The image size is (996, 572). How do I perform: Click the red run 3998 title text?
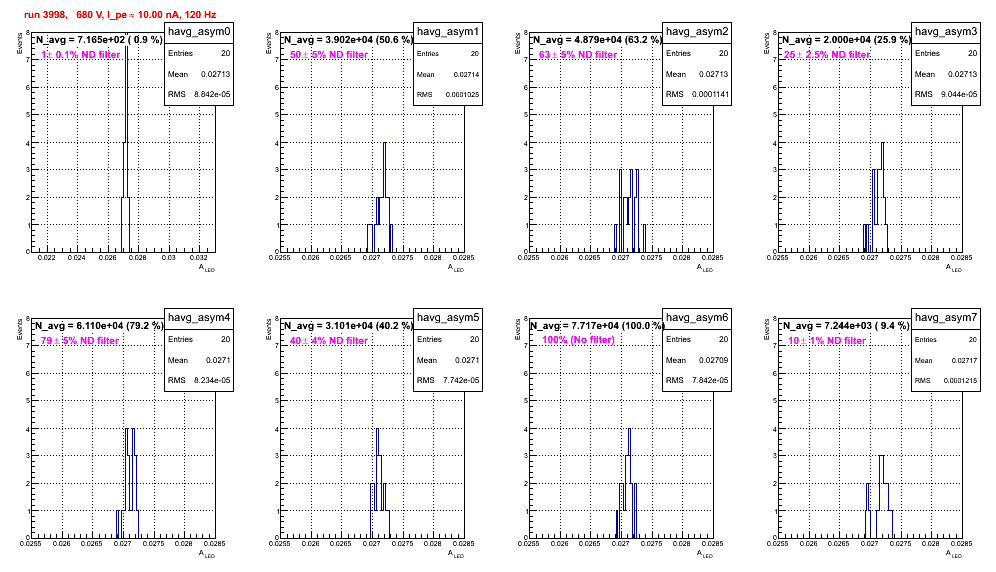click(120, 14)
